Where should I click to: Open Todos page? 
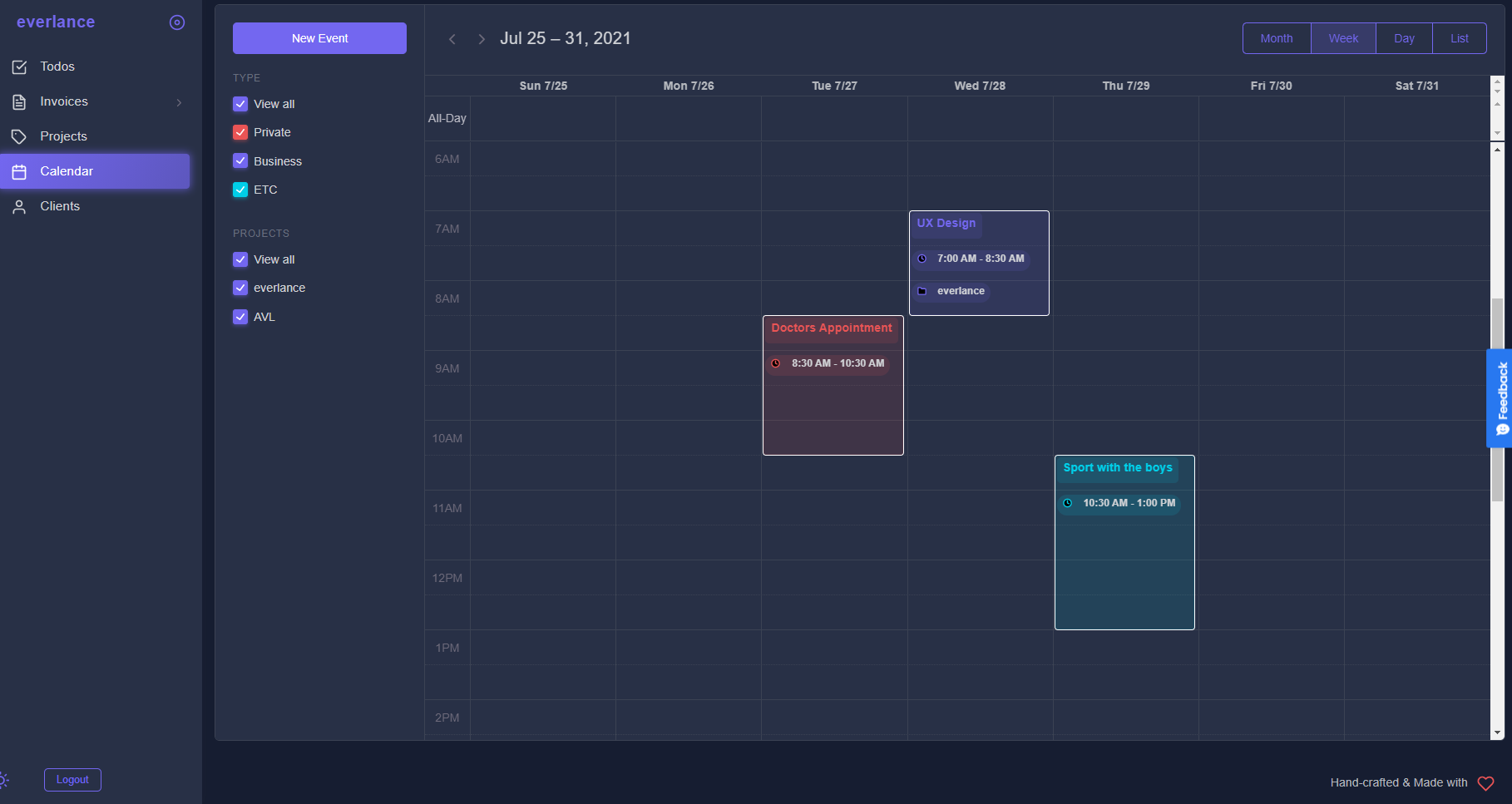(x=95, y=67)
